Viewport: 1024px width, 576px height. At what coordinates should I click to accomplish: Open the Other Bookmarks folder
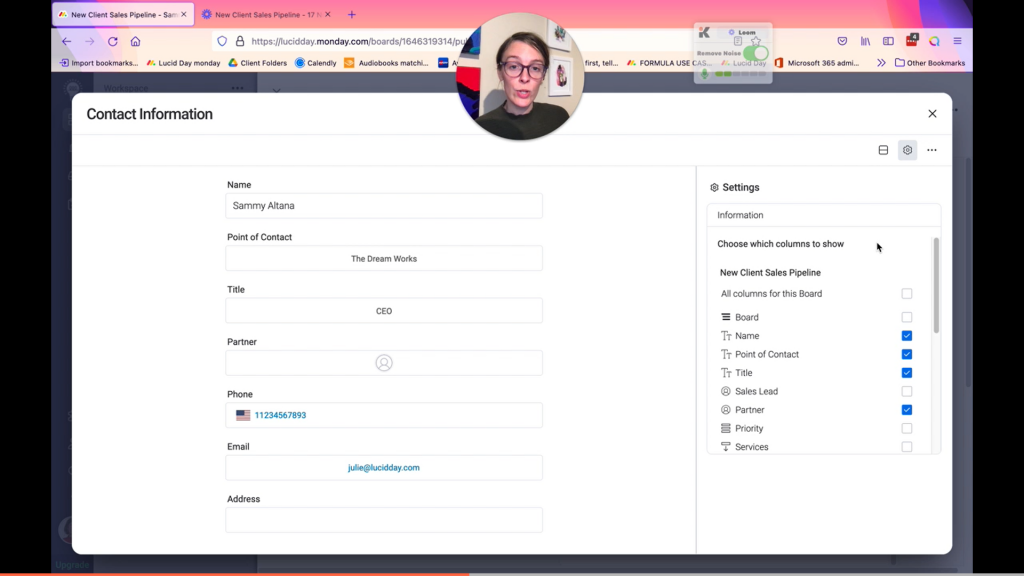click(x=929, y=63)
